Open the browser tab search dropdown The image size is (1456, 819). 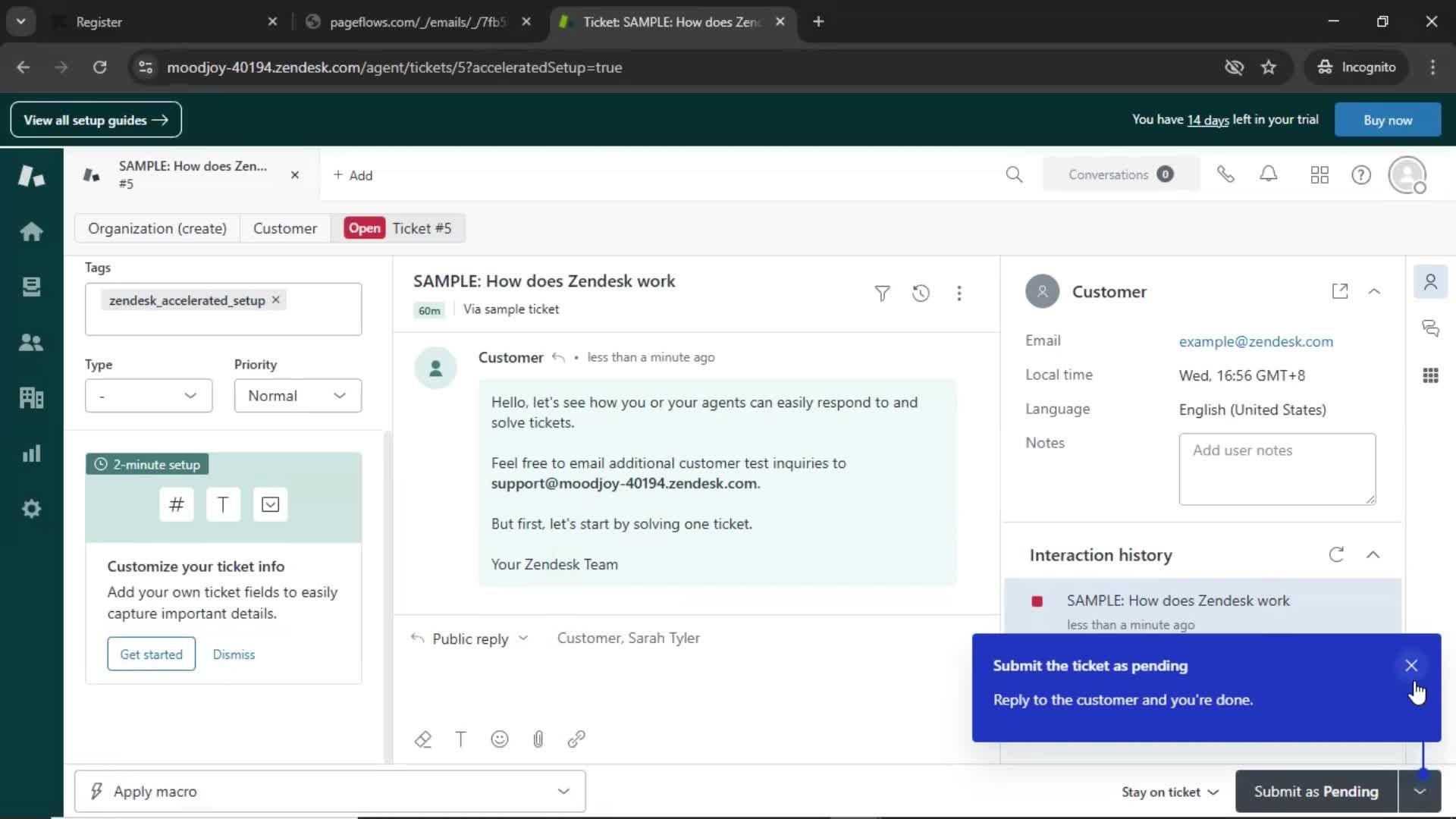pos(21,21)
